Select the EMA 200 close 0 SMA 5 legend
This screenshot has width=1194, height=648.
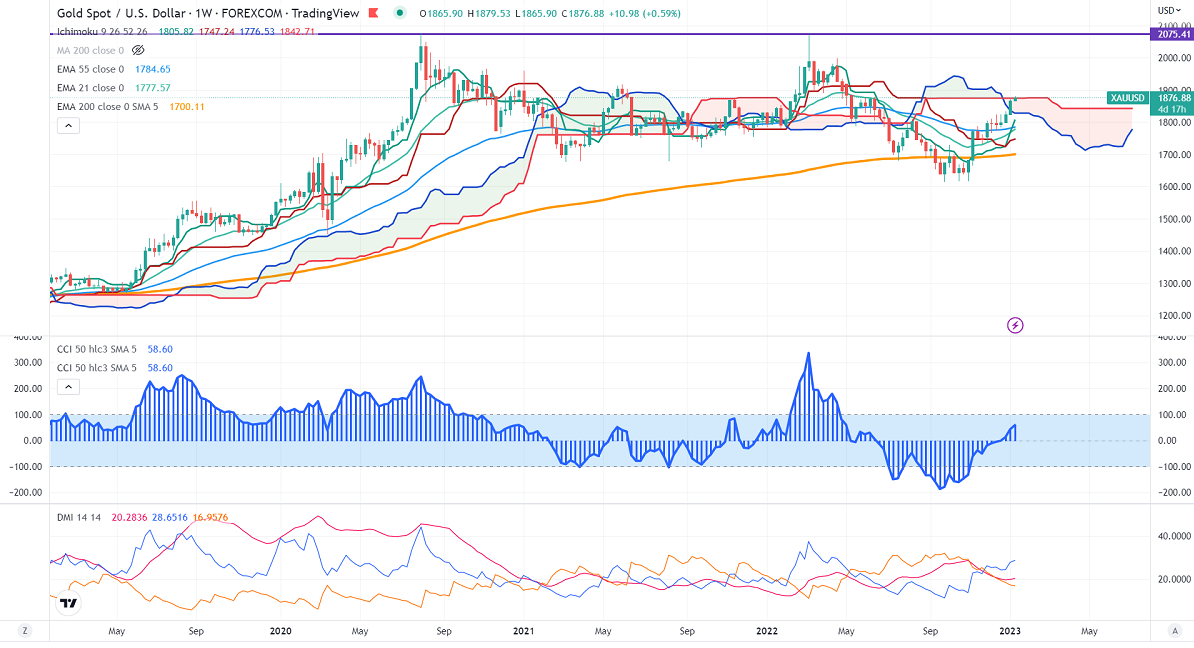(107, 107)
